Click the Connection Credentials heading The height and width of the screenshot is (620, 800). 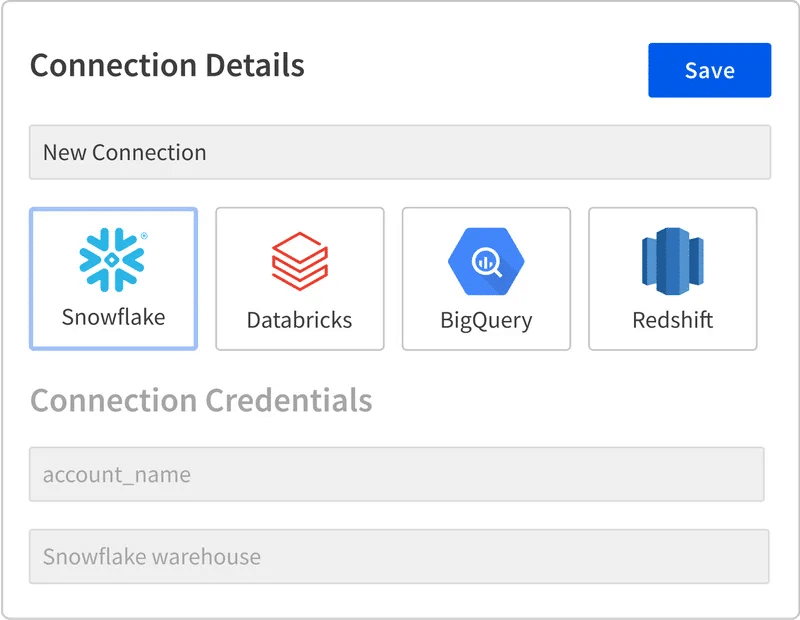tap(201, 400)
